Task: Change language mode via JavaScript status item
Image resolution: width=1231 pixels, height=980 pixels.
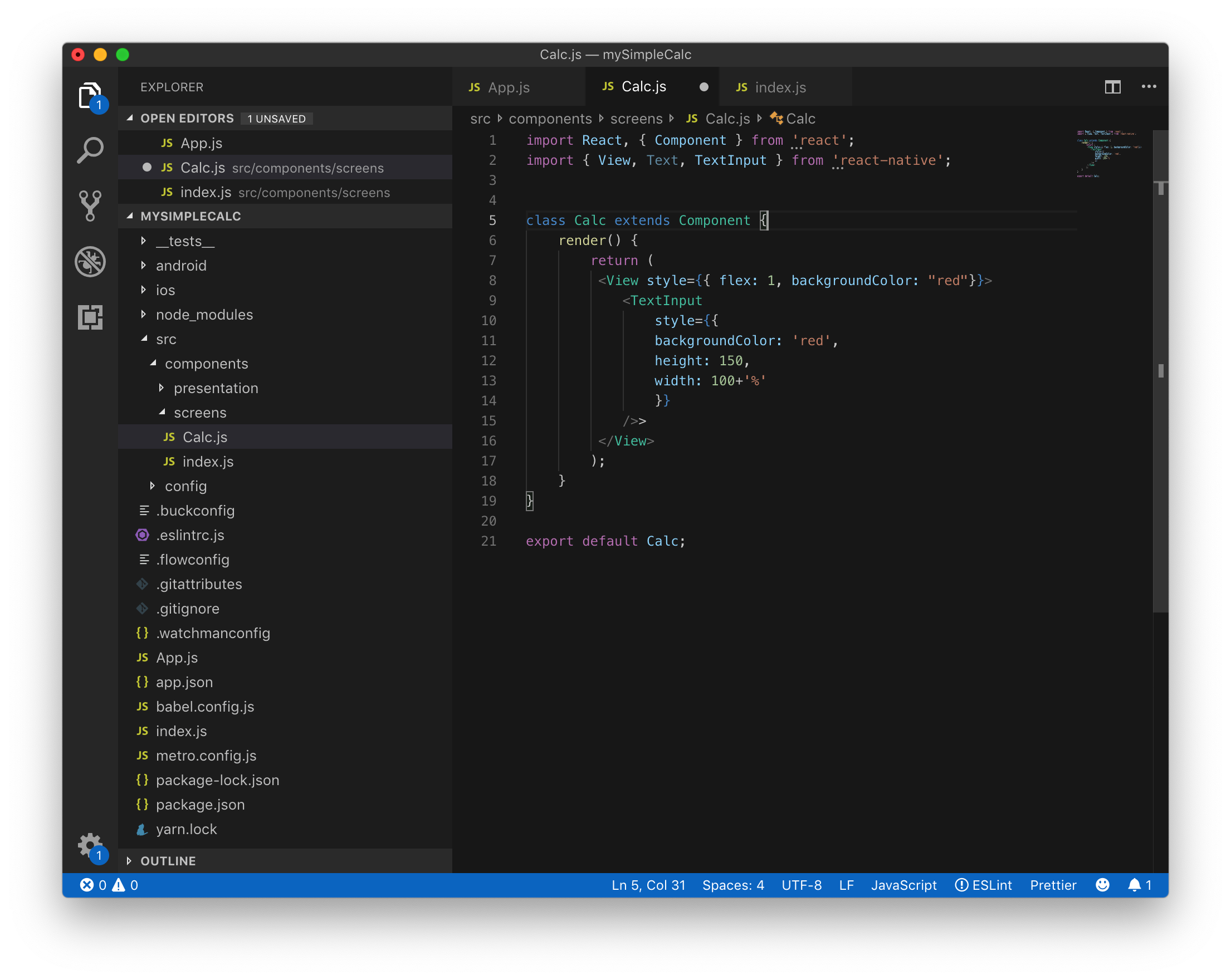Action: 904,885
